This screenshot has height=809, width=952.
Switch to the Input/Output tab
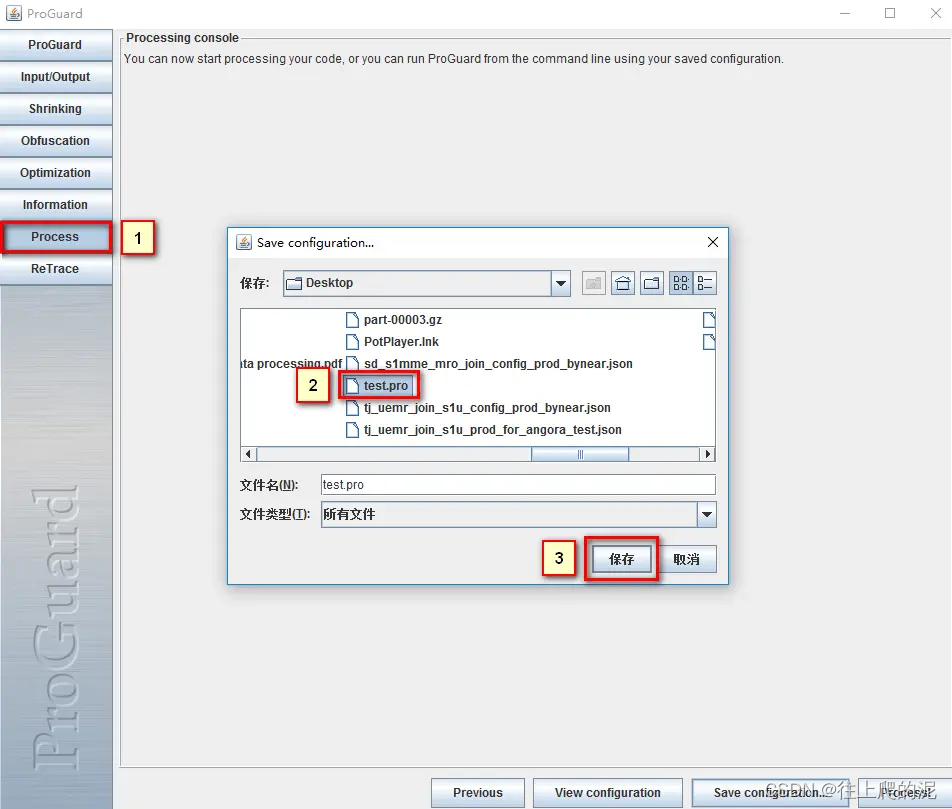pos(55,77)
